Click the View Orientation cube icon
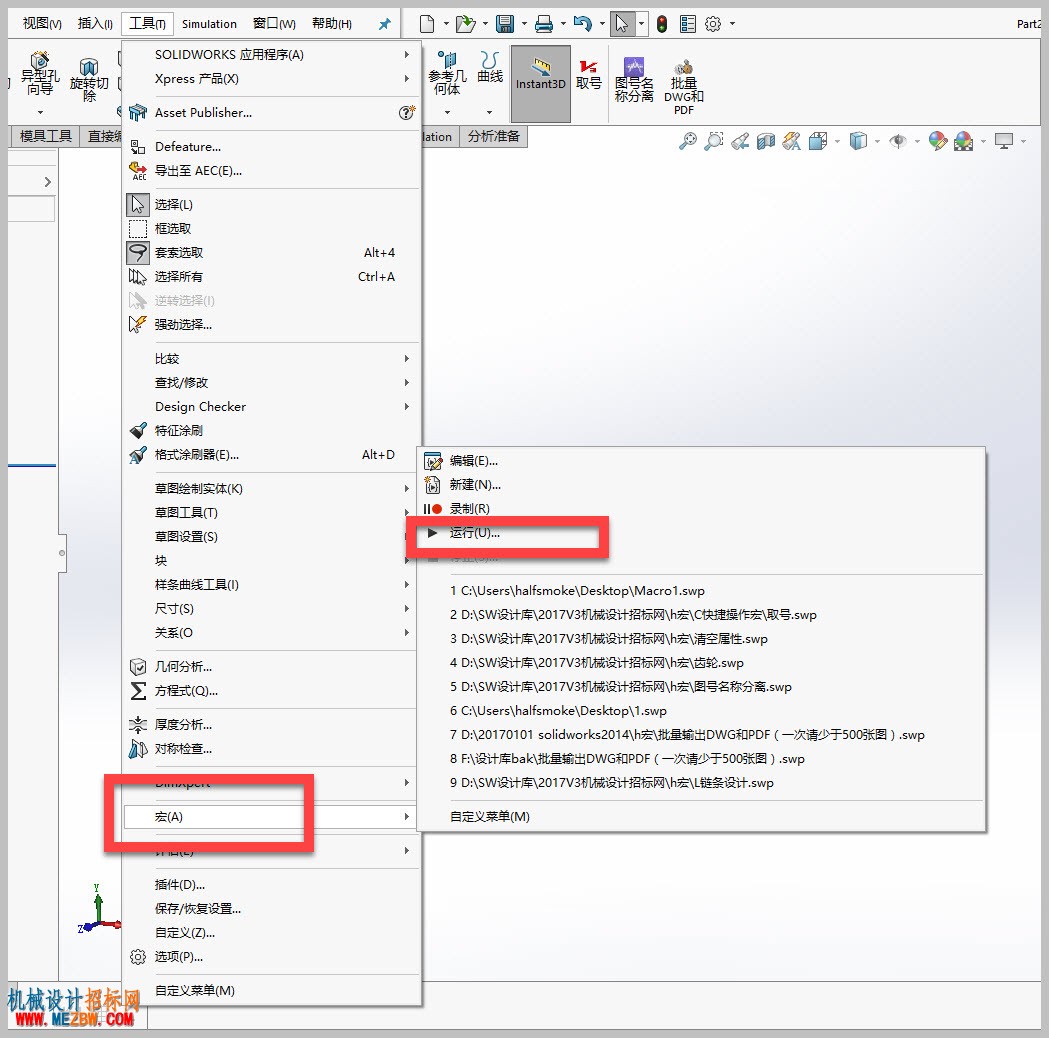Viewport: 1049px width, 1038px height. tap(817, 141)
